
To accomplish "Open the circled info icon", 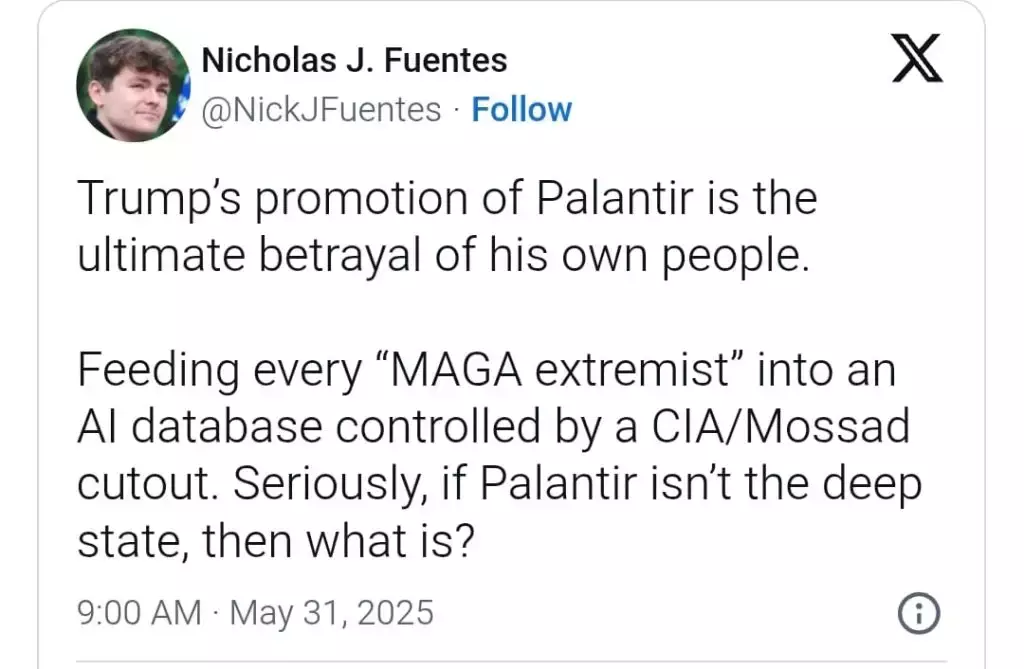I will pyautogui.click(x=918, y=613).
